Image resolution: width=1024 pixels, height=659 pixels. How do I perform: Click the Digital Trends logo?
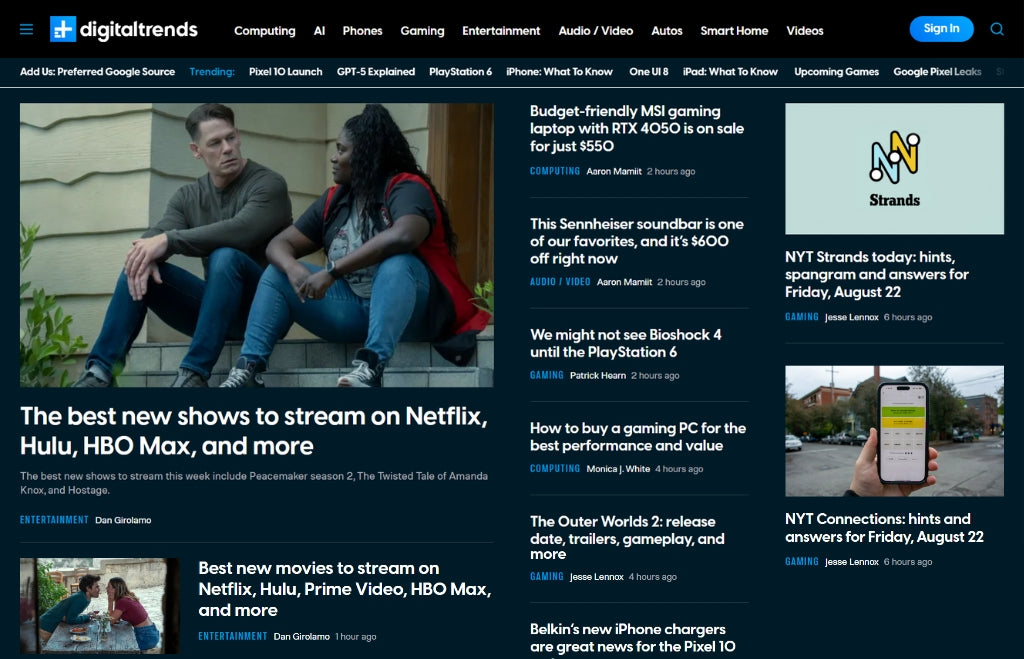click(124, 30)
